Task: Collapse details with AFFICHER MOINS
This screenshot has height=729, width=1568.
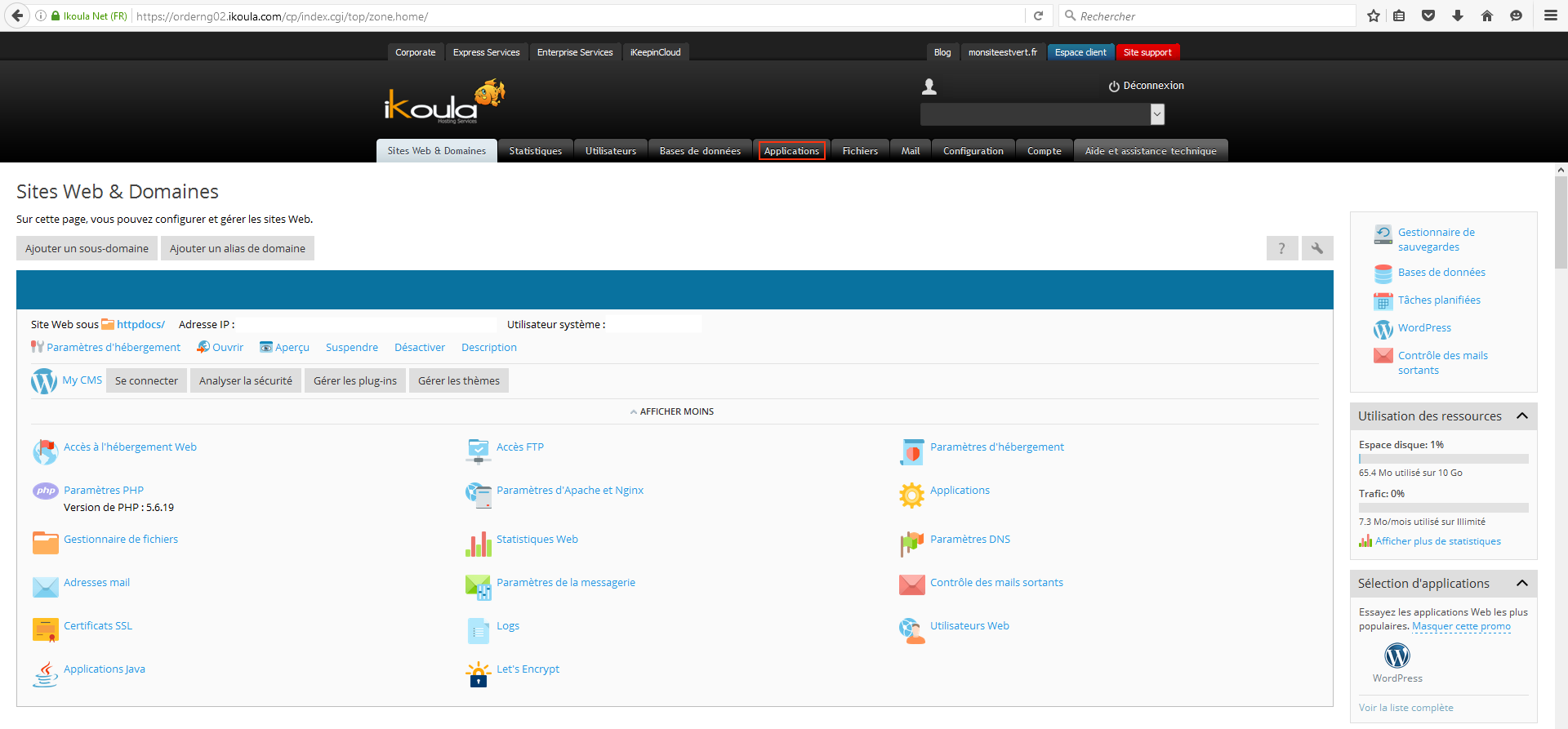Action: (x=671, y=412)
